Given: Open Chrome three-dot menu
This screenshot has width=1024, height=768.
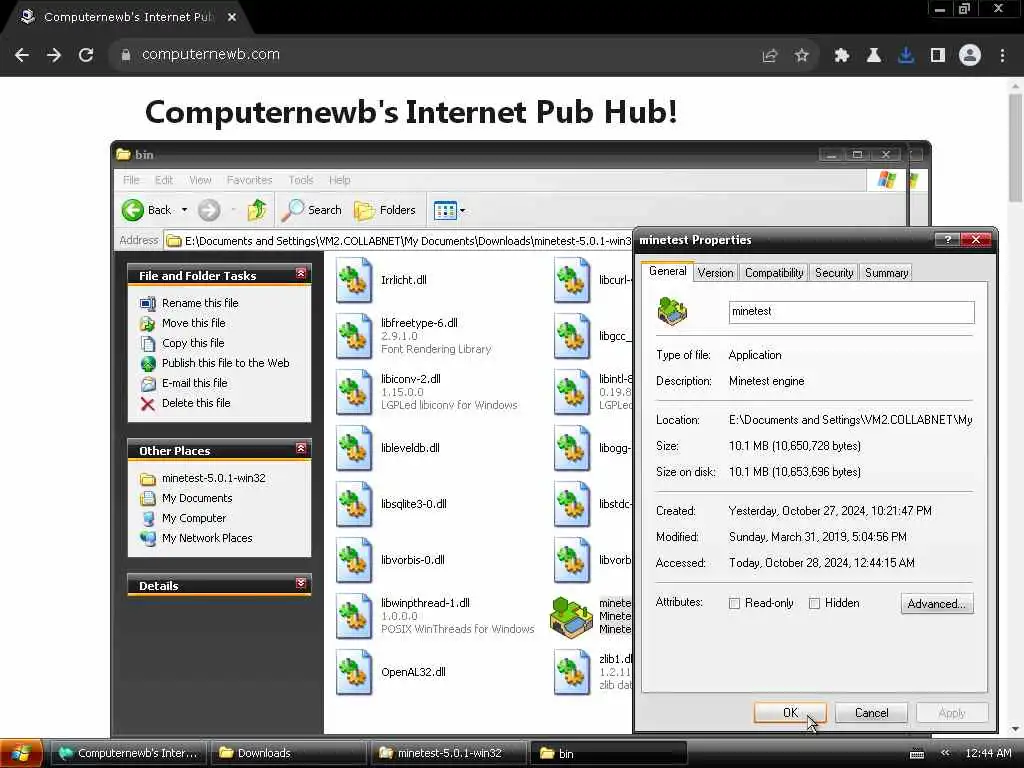Looking at the screenshot, I should pos(1002,56).
